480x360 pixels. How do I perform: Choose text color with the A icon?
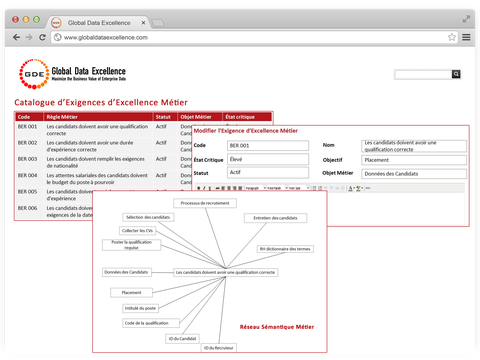tap(350, 188)
